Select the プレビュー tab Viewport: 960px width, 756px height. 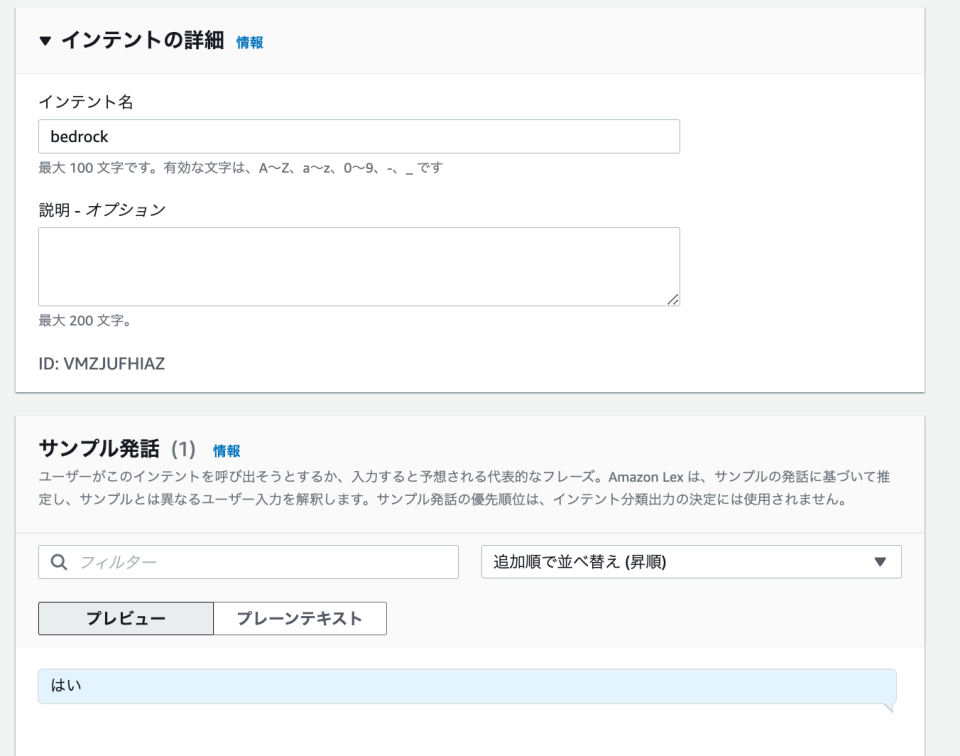[125, 618]
